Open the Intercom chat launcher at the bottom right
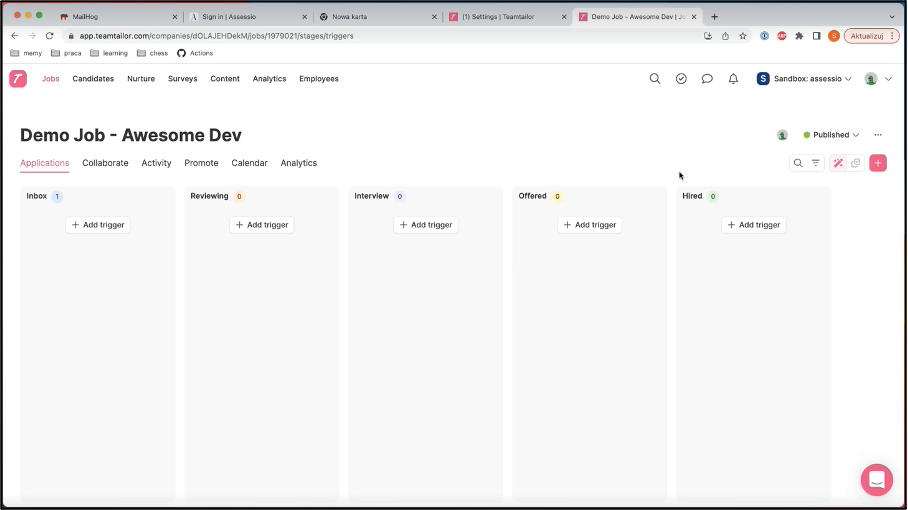 [x=876, y=480]
